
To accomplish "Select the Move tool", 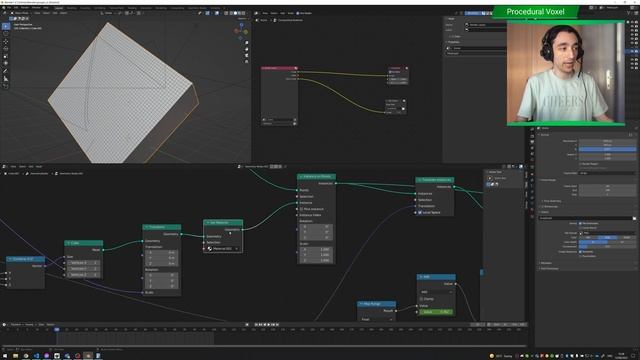I will (6, 42).
